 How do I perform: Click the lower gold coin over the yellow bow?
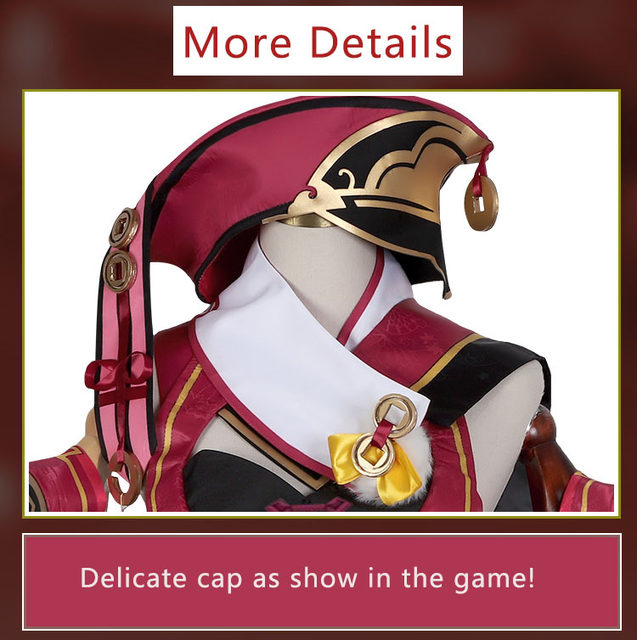(x=373, y=456)
